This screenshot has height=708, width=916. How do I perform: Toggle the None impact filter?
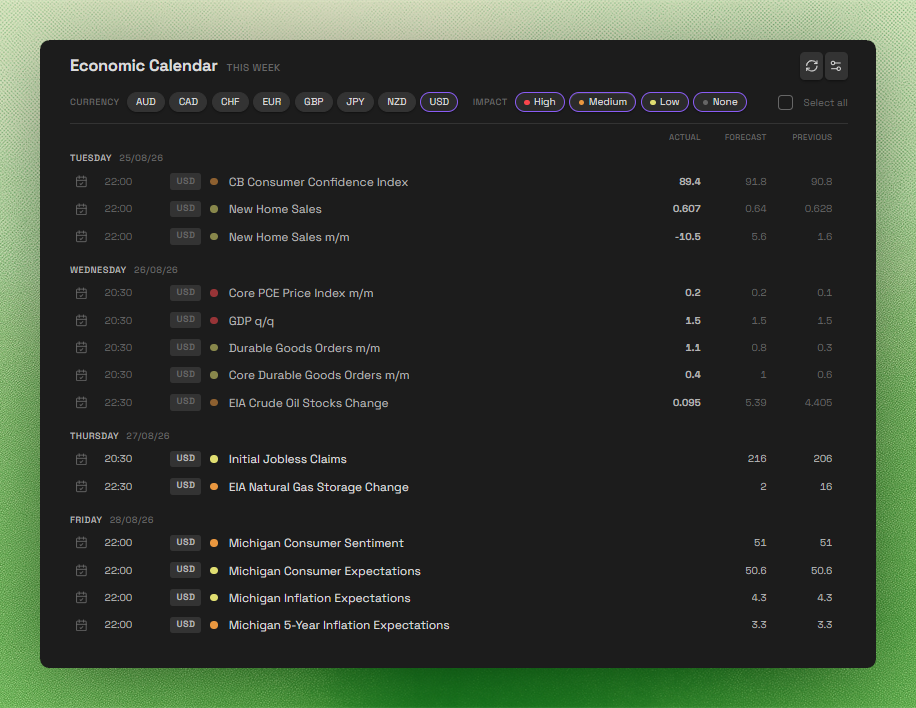[720, 102]
